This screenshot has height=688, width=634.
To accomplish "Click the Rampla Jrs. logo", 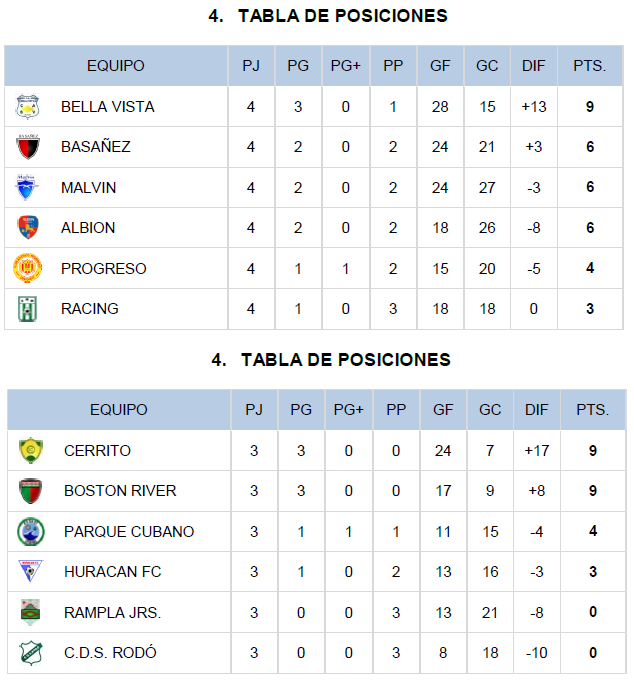I will pyautogui.click(x=30, y=612).
